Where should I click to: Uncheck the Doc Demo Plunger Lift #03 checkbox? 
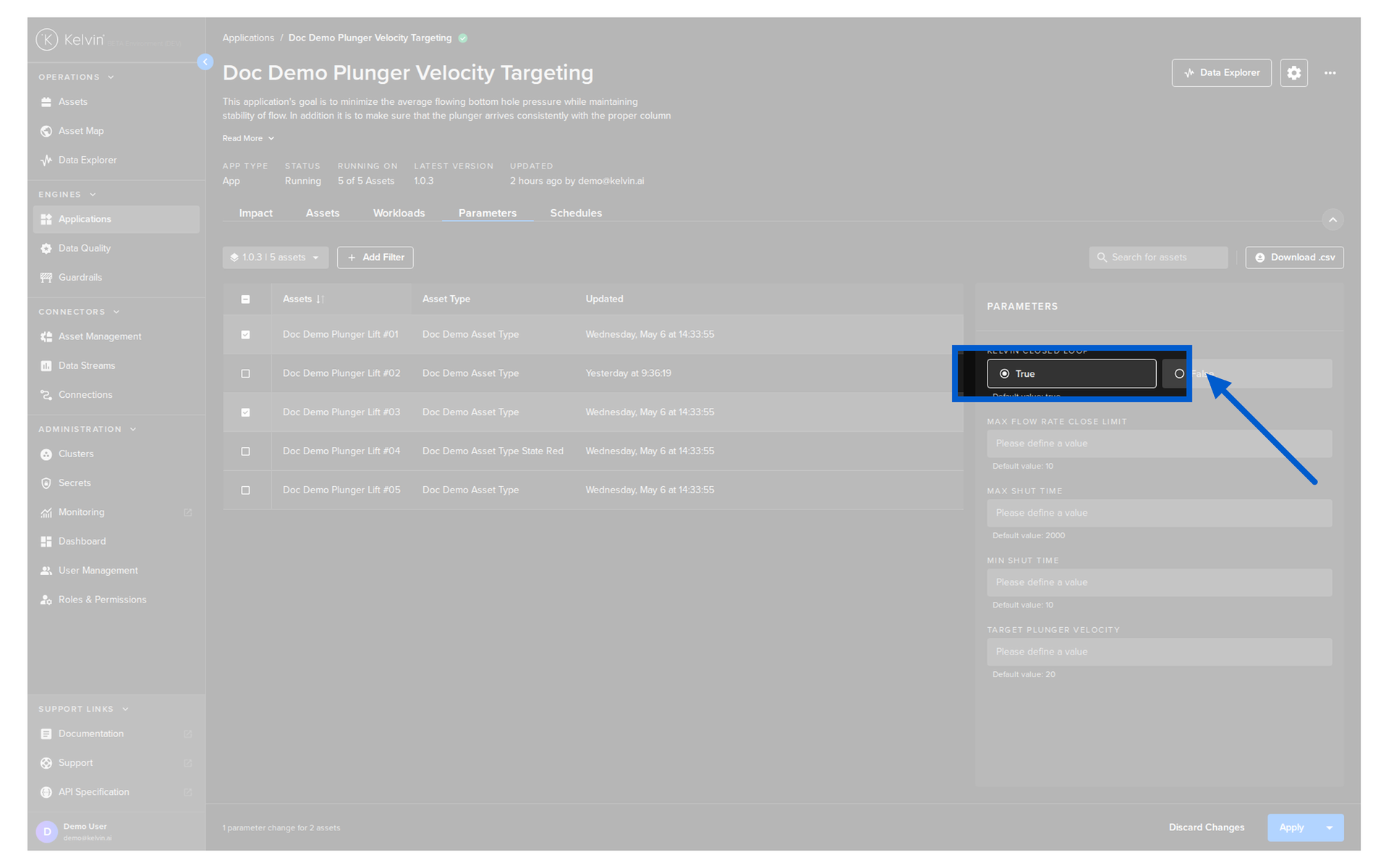point(245,412)
